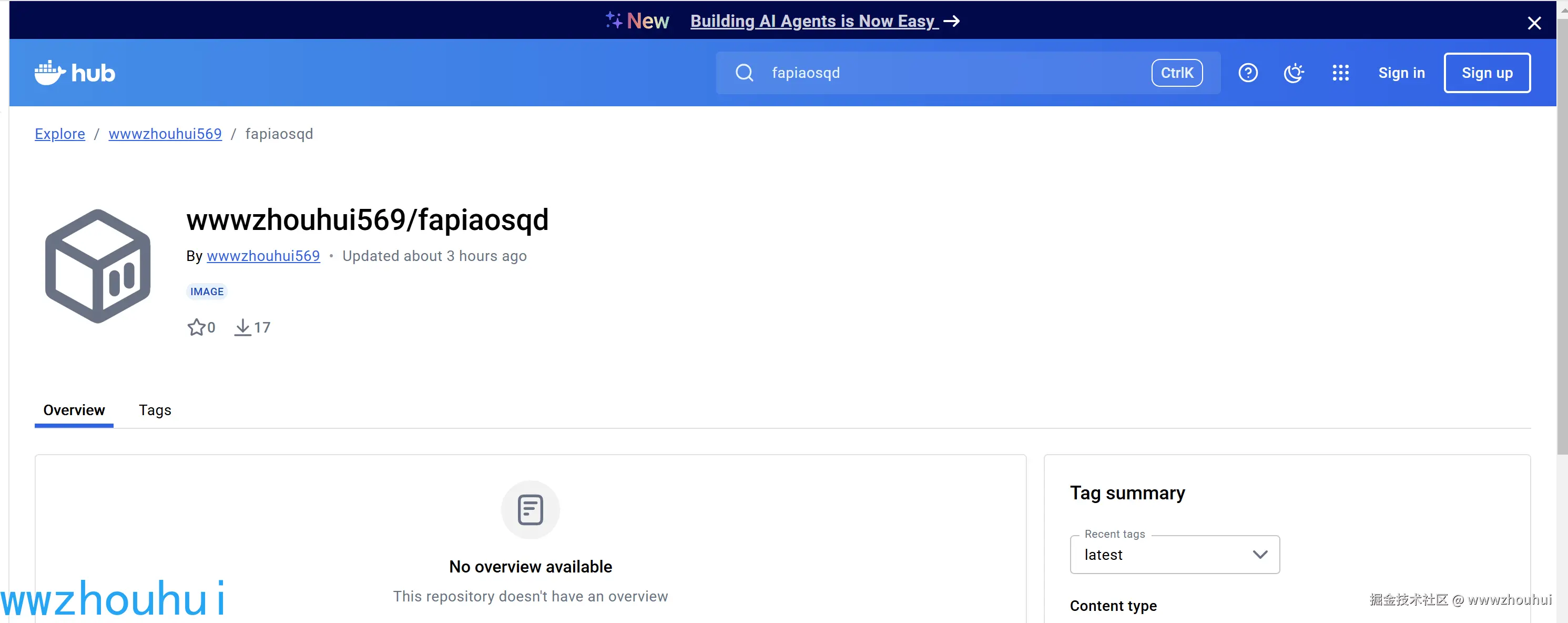Click the Recent tags dropdown chevron
Viewport: 1568px width, 623px height.
click(1260, 555)
